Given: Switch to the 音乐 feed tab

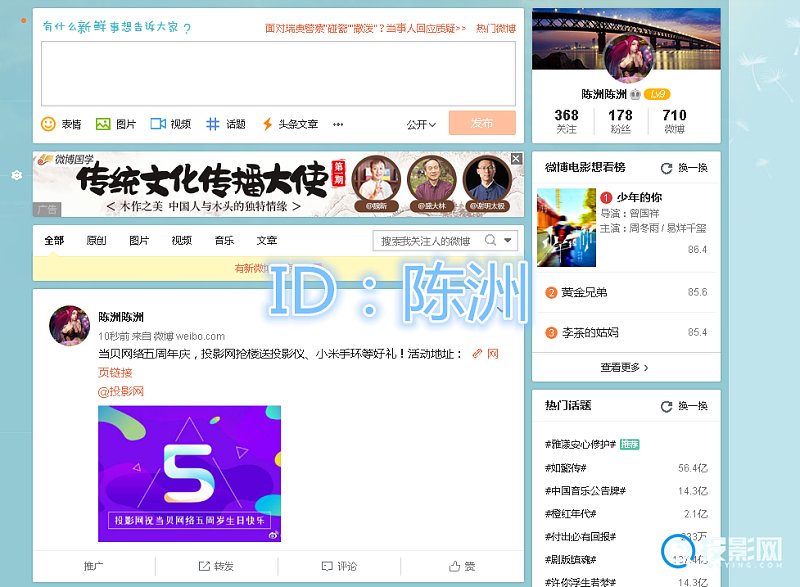Looking at the screenshot, I should point(224,240).
